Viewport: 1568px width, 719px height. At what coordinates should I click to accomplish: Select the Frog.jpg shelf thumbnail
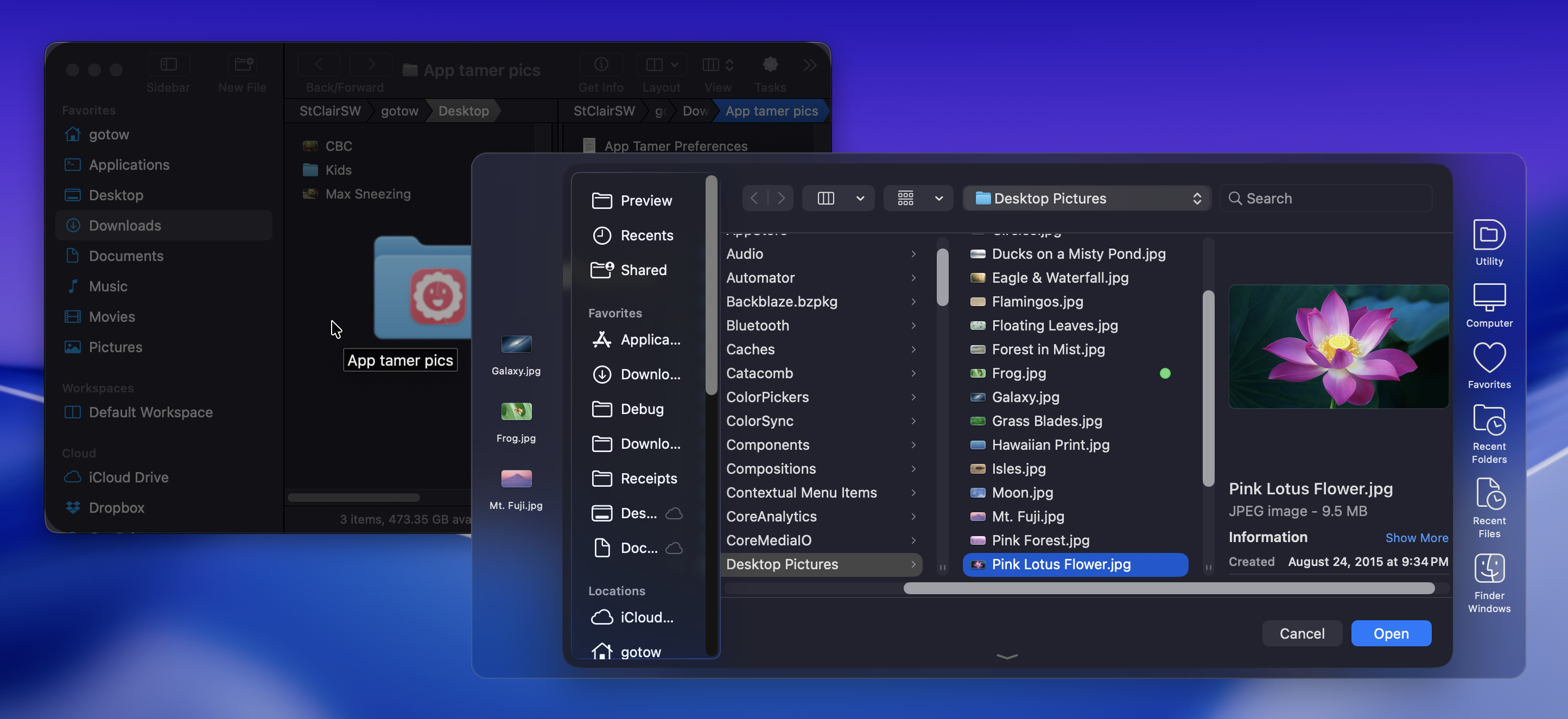point(516,411)
